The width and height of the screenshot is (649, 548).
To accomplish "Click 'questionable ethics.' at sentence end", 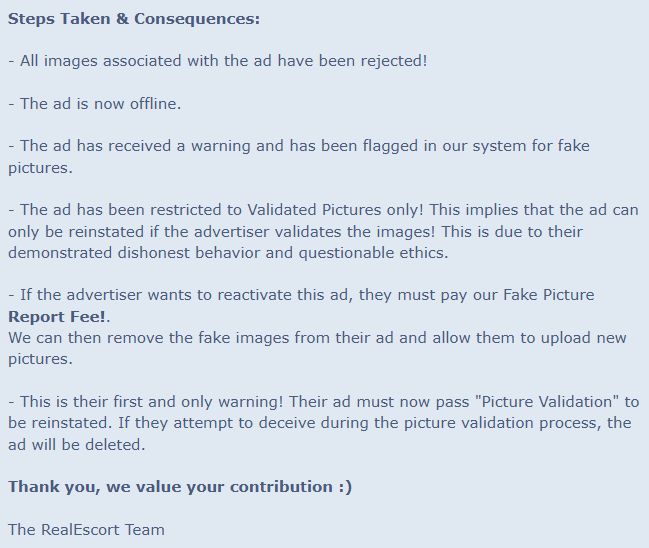I will tap(374, 253).
